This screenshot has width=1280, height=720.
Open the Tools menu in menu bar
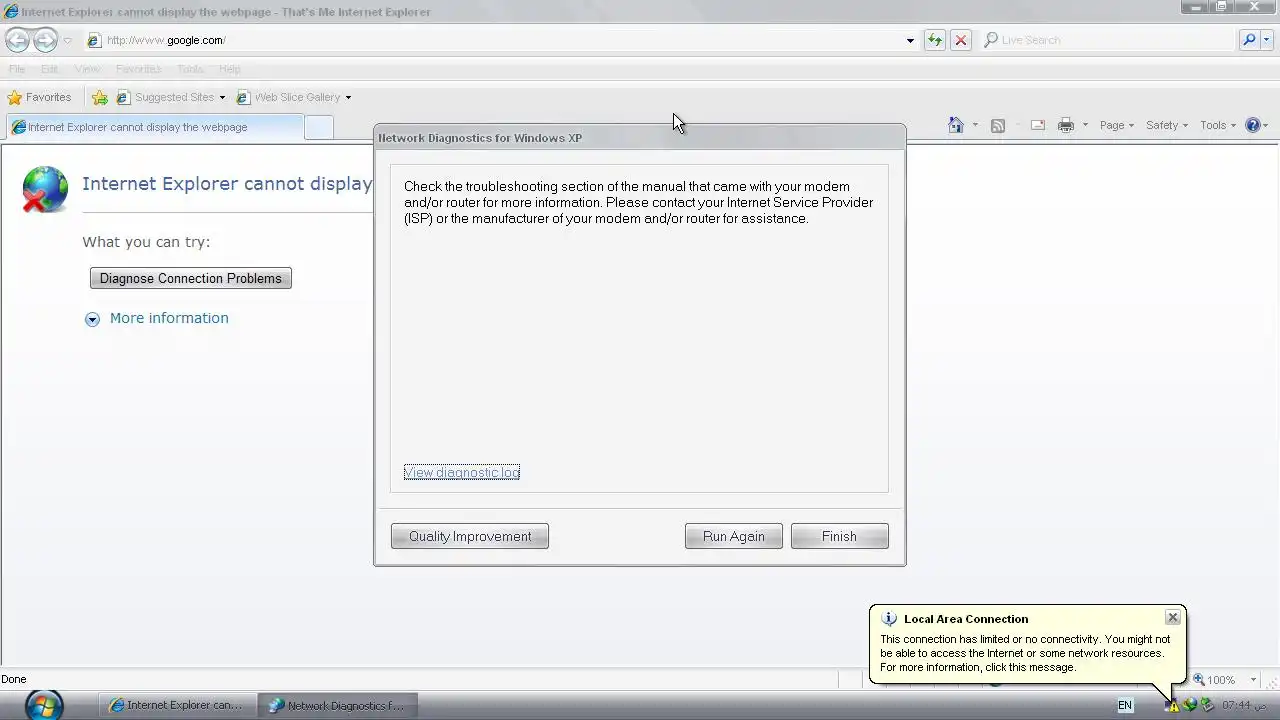190,69
